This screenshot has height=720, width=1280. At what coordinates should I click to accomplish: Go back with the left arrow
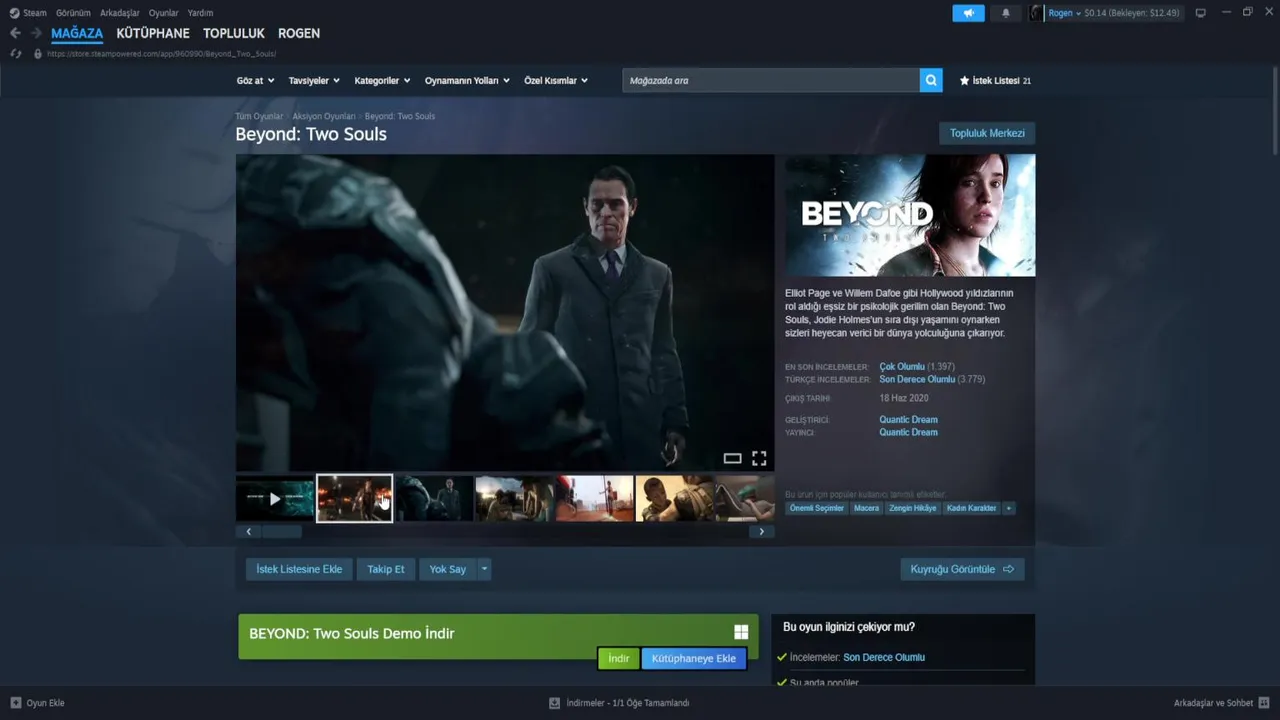[x=15, y=33]
